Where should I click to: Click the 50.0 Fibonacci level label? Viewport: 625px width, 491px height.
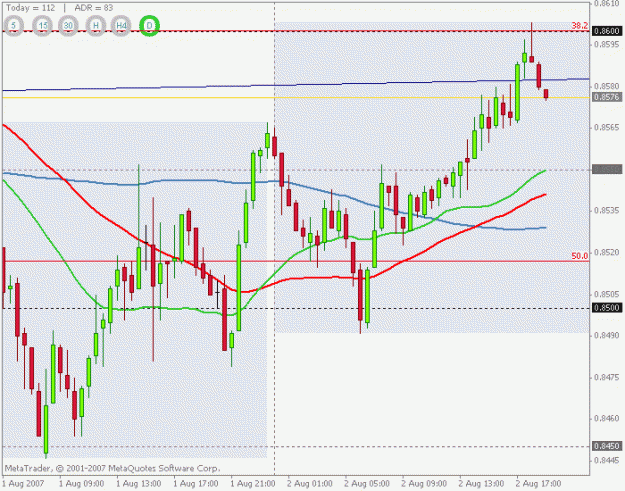580,256
